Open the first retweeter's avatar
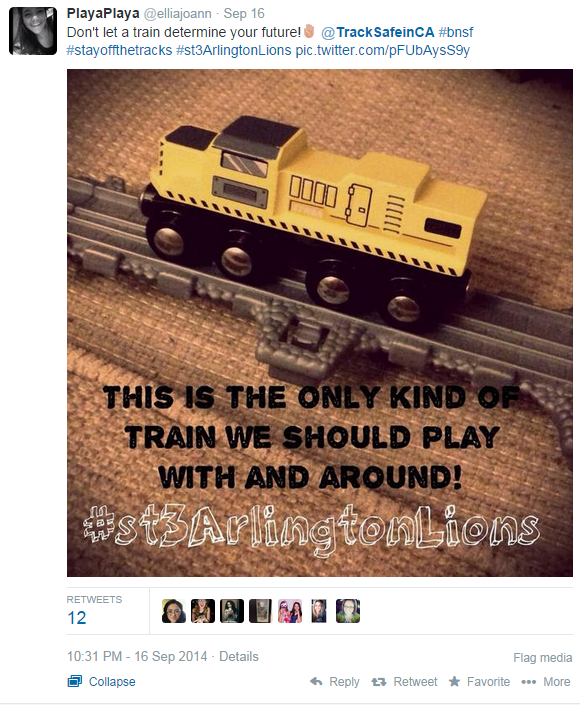Viewport: 580px width, 705px height. 174,611
